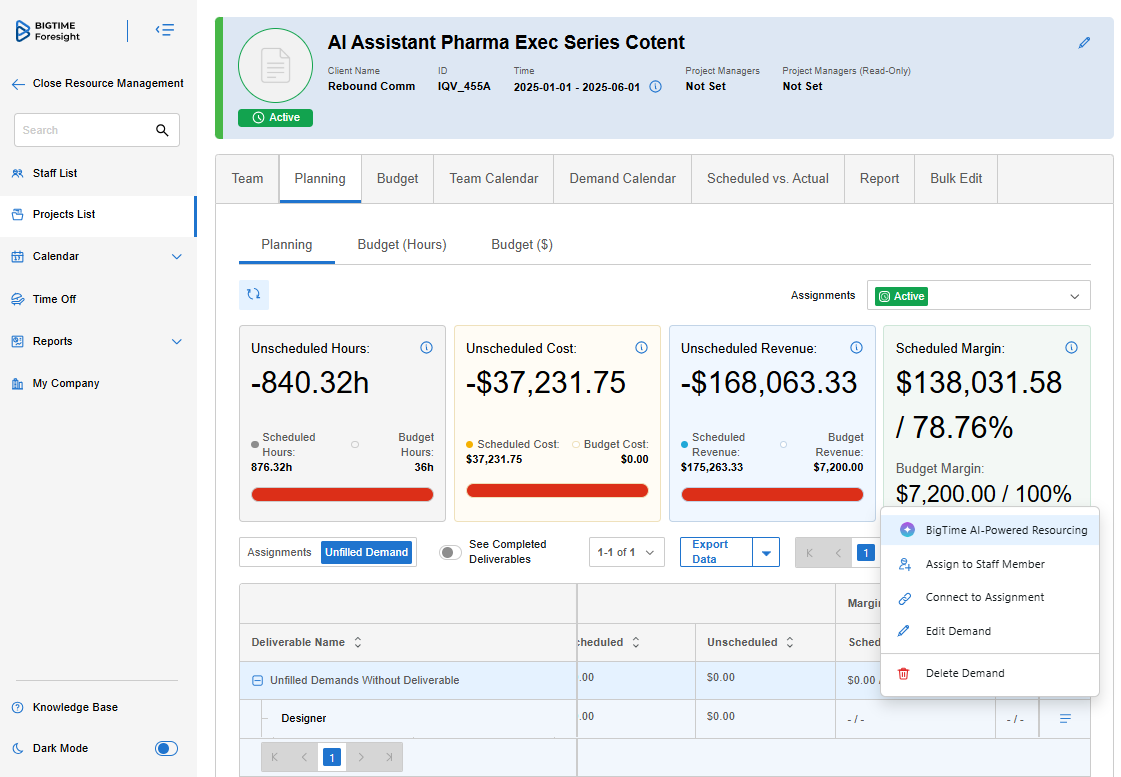Switch to the Demand Calendar tab
The height and width of the screenshot is (777, 1121).
point(622,179)
